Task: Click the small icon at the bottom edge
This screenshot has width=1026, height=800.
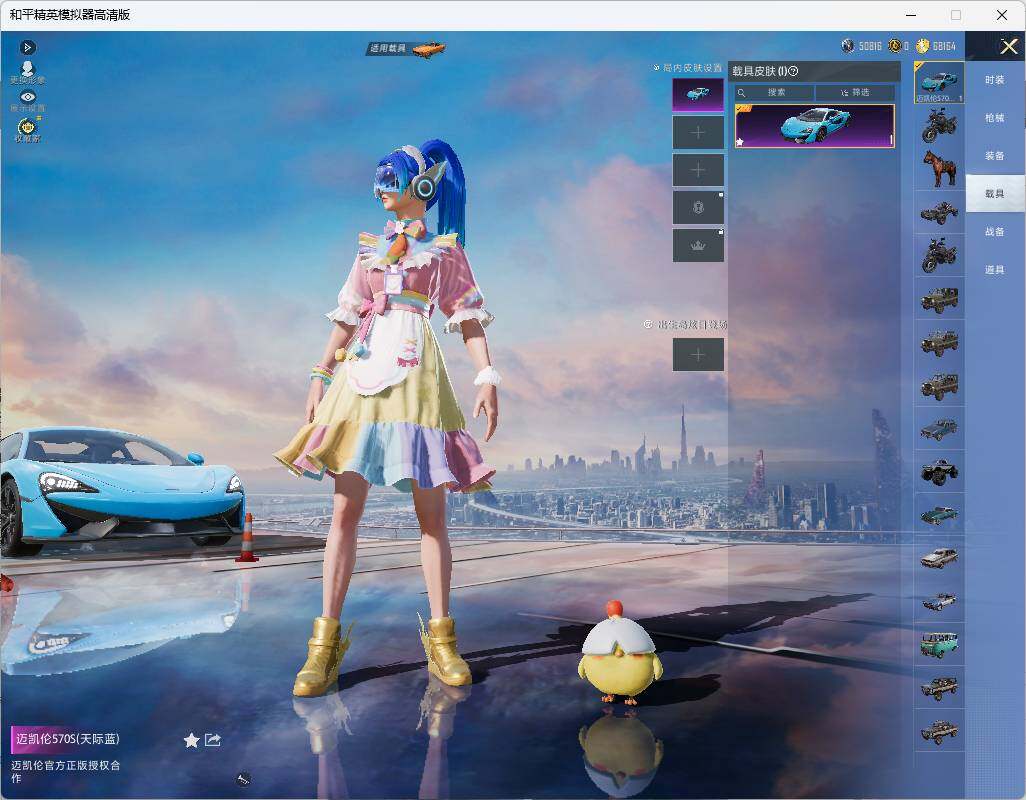Action: (x=243, y=778)
